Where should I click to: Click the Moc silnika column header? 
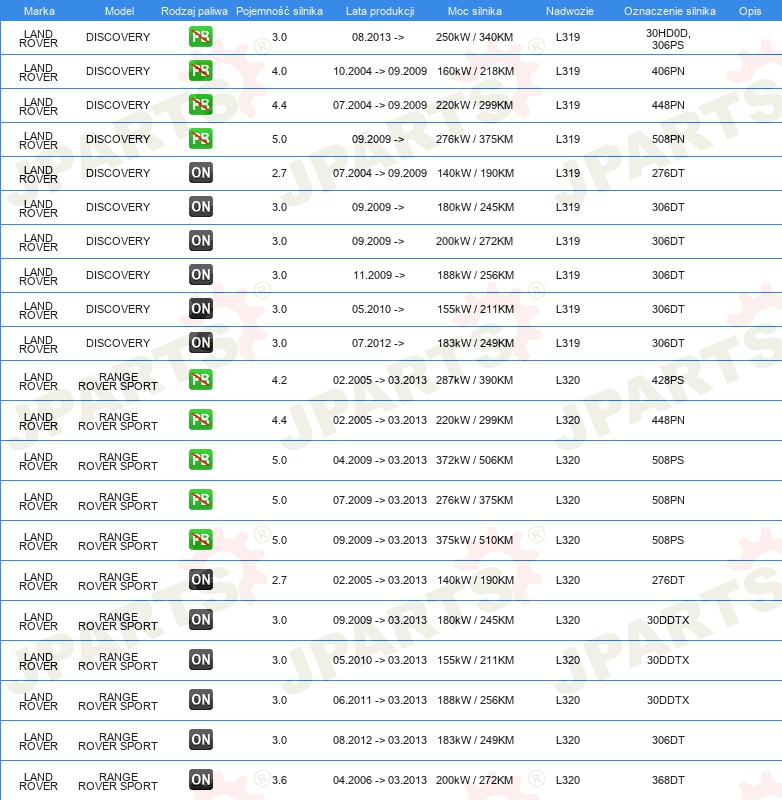click(x=474, y=11)
